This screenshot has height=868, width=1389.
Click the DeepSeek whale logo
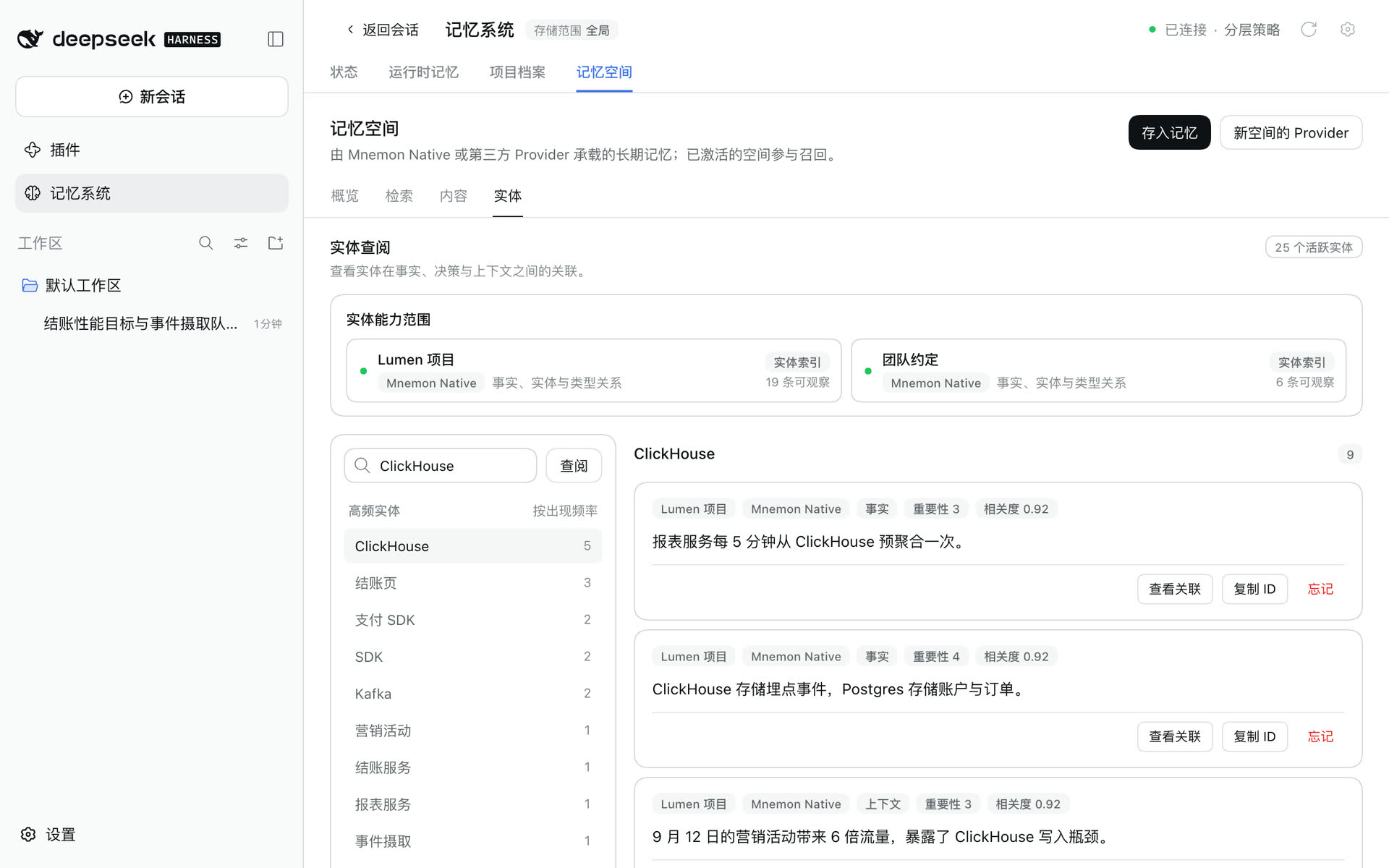(x=30, y=39)
